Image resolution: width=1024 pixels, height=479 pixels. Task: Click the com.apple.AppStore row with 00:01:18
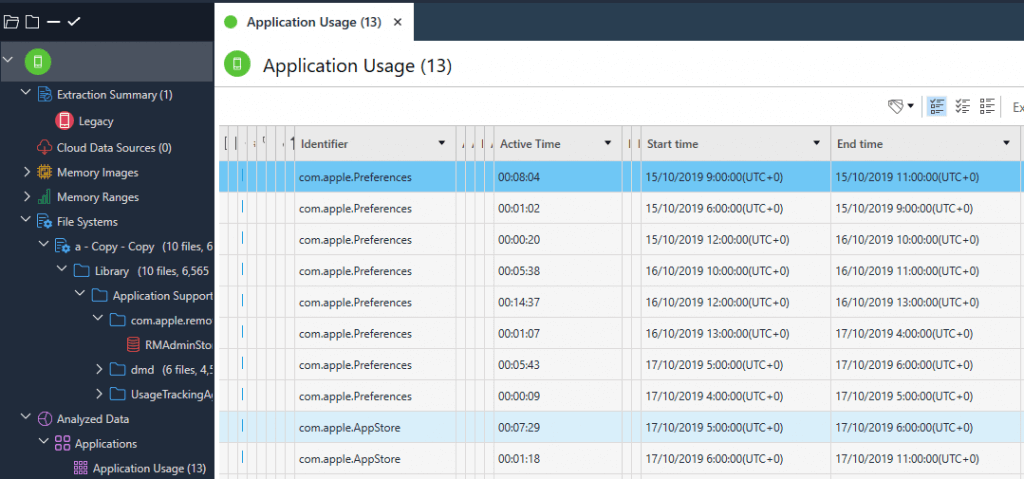621,459
